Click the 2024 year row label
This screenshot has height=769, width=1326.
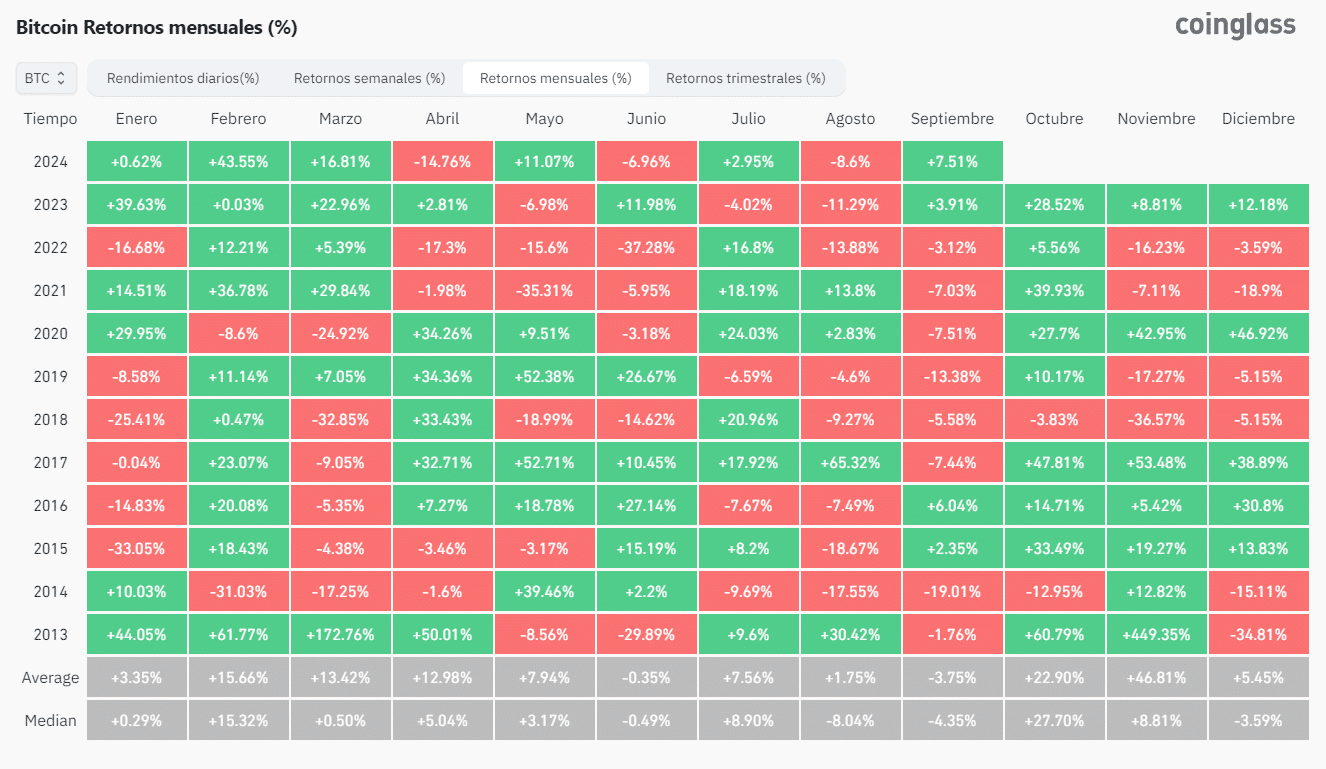(50, 160)
